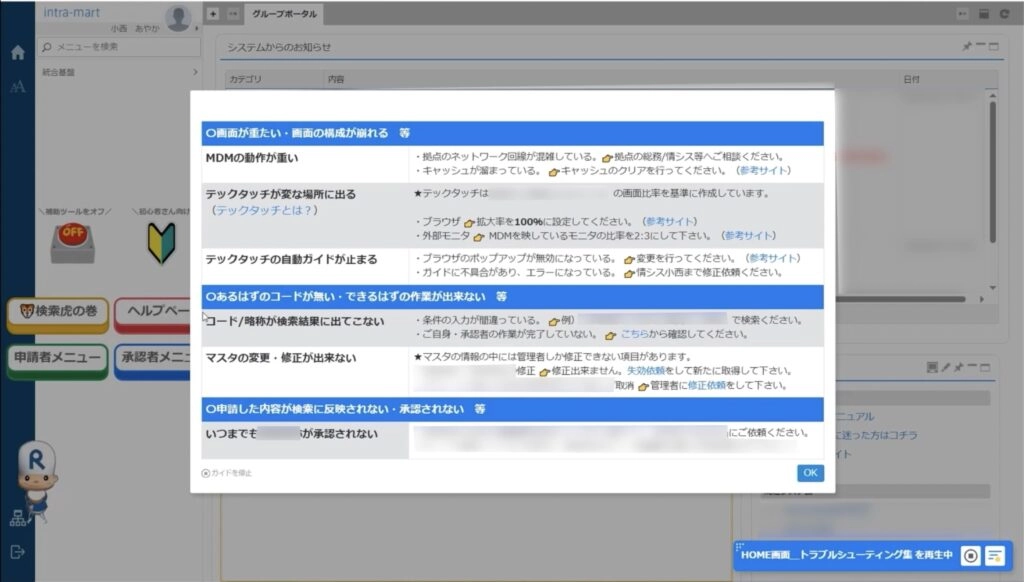Add a new tab with the plus icon
The height and width of the screenshot is (582, 1024).
[213, 14]
